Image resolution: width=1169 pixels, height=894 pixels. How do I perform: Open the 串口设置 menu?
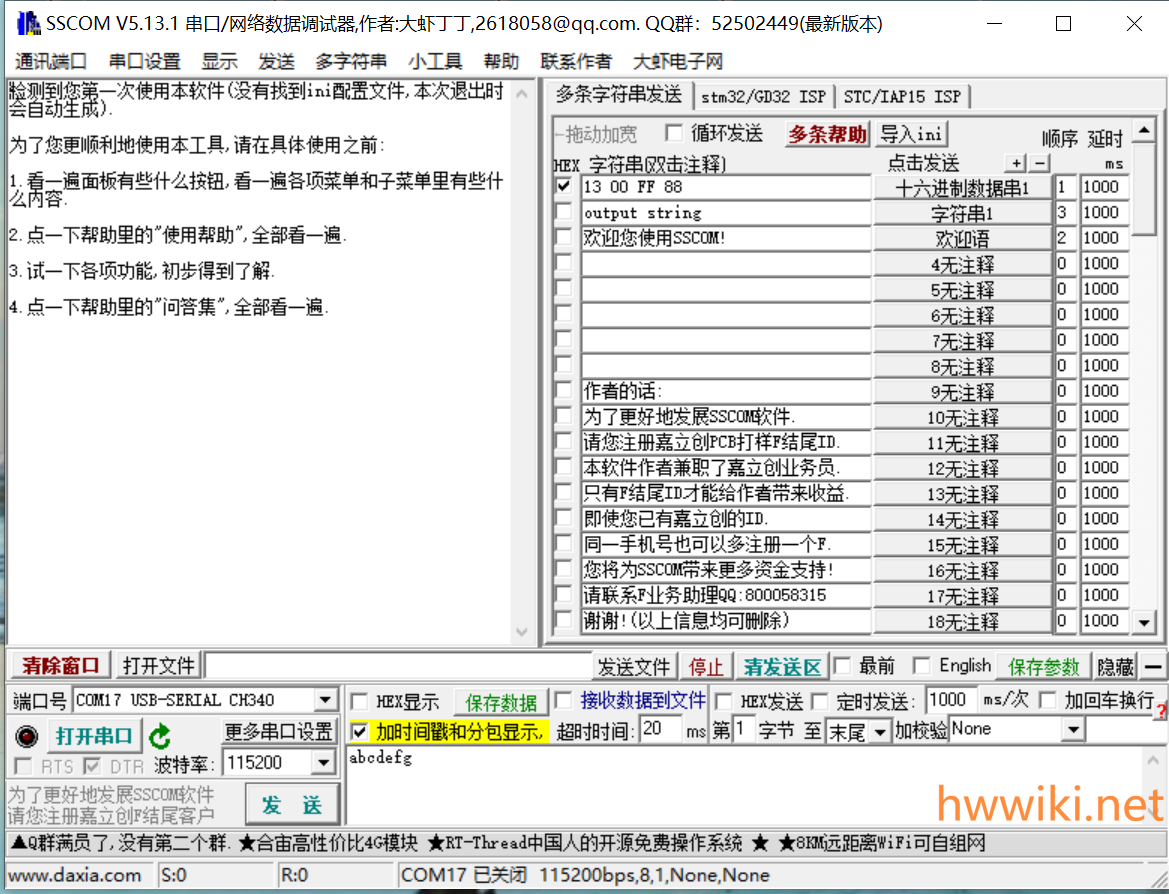[x=144, y=61]
